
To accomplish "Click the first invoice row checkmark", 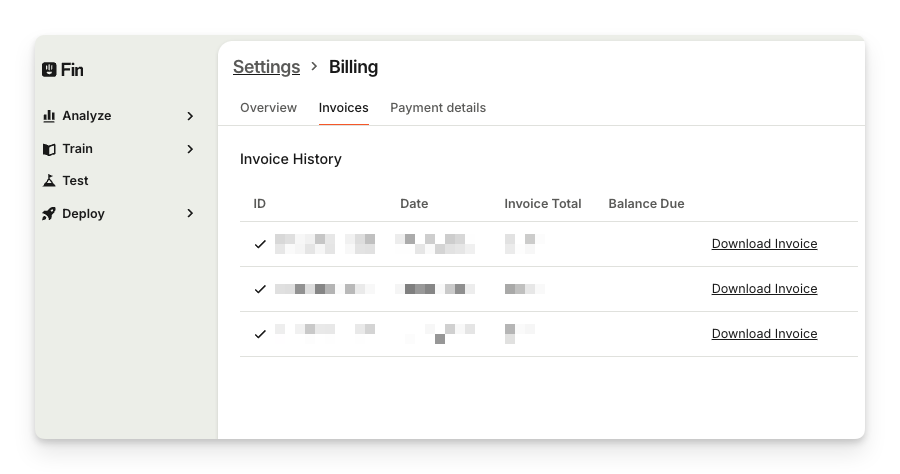I will click(260, 244).
